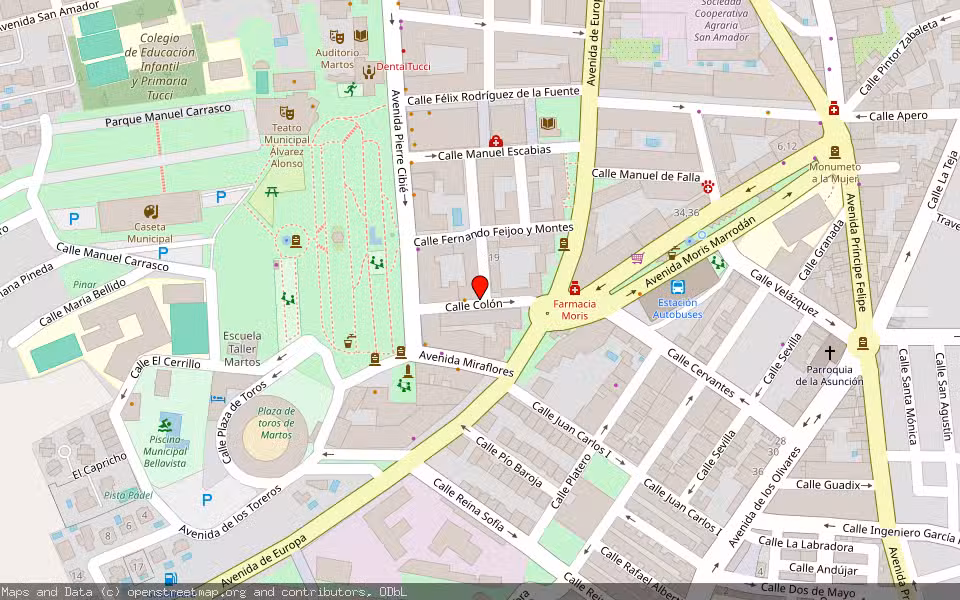Select the Calle Apero label

click(898, 116)
